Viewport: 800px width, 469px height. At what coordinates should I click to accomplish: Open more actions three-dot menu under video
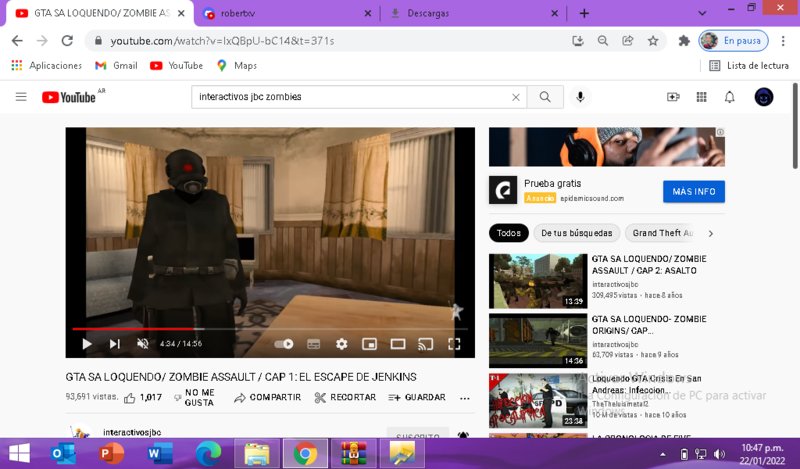coord(464,398)
